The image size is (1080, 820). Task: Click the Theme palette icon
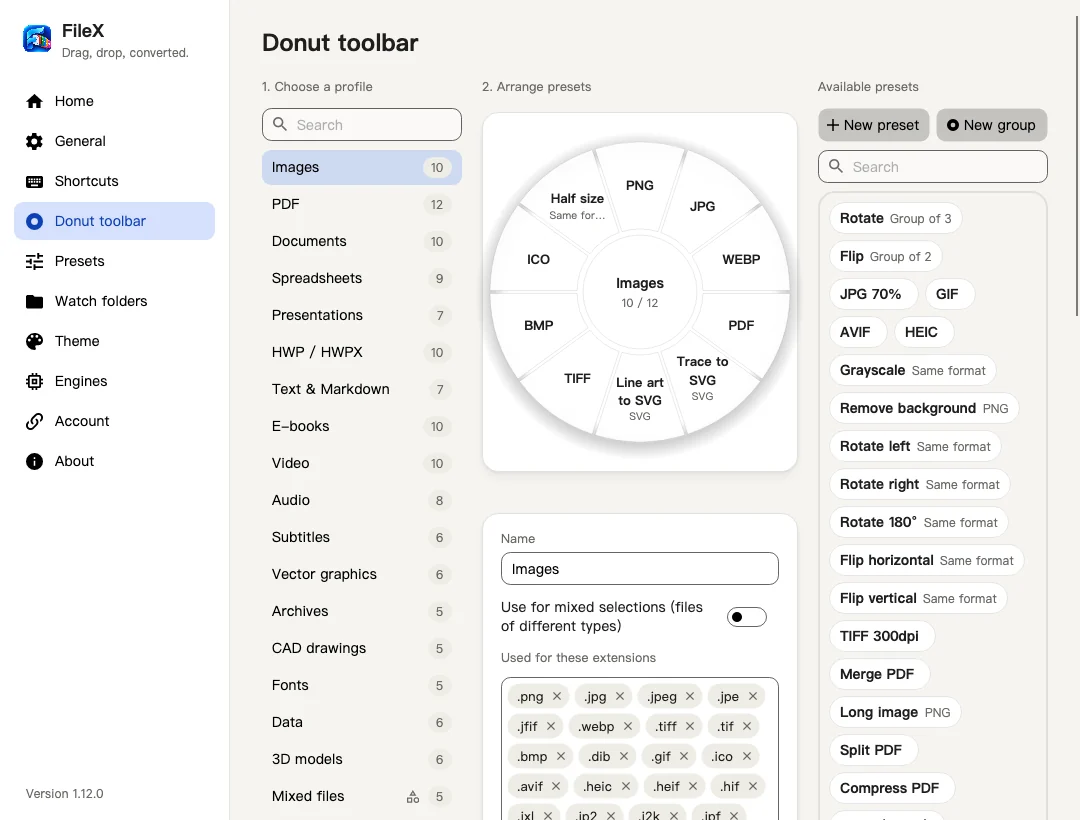click(34, 341)
